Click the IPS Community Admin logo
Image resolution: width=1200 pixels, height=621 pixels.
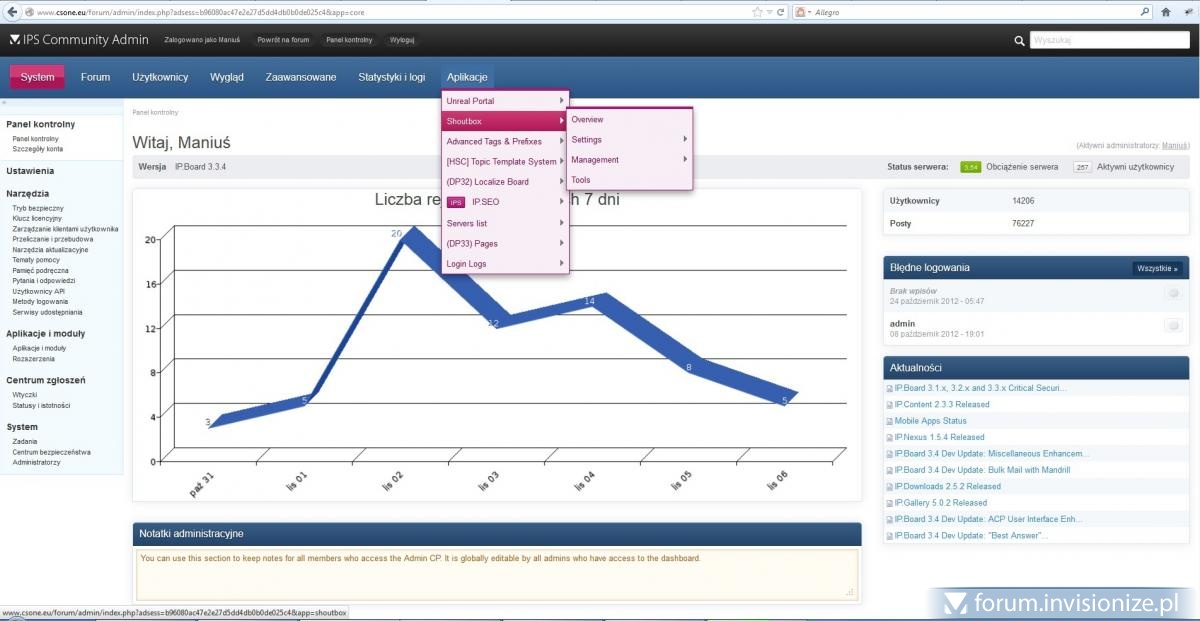[79, 40]
